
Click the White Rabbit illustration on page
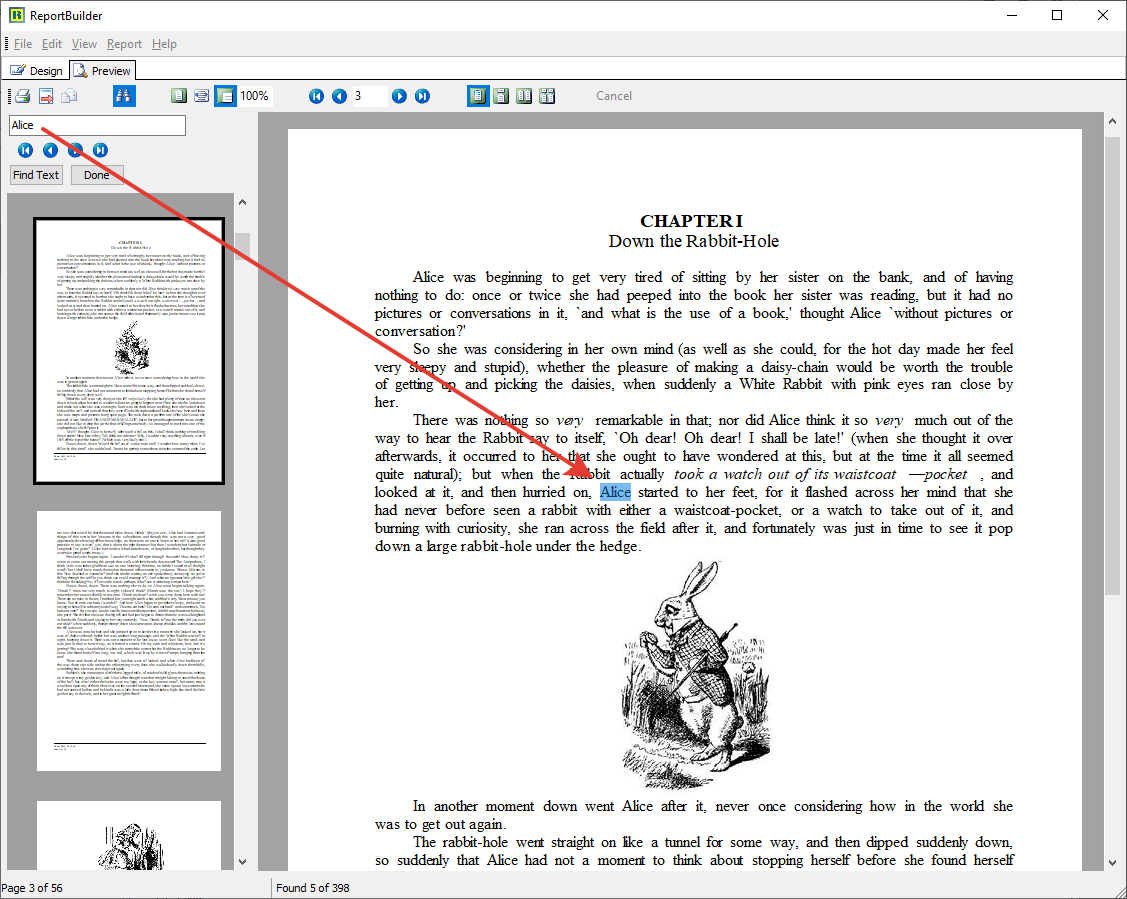(x=695, y=675)
